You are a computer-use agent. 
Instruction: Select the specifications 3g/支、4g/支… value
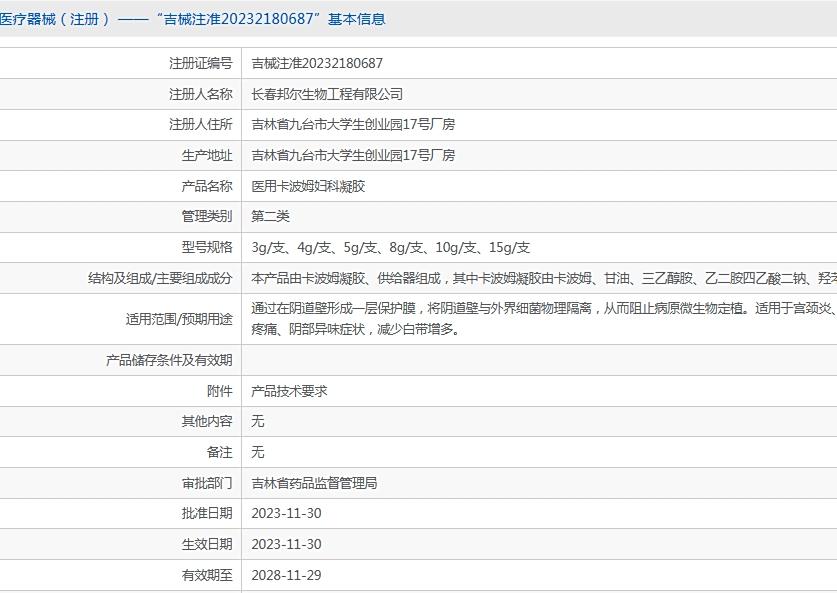391,248
